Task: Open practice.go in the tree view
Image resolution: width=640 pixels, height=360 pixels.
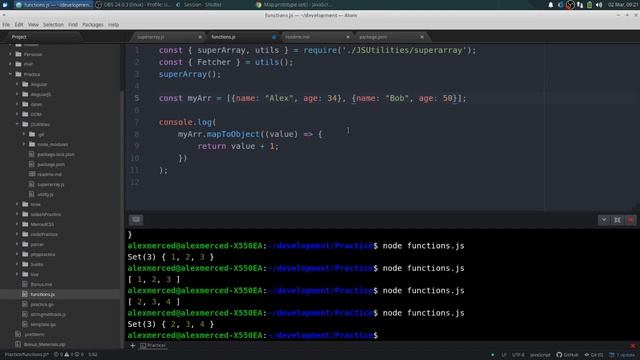Action: pyautogui.click(x=42, y=304)
